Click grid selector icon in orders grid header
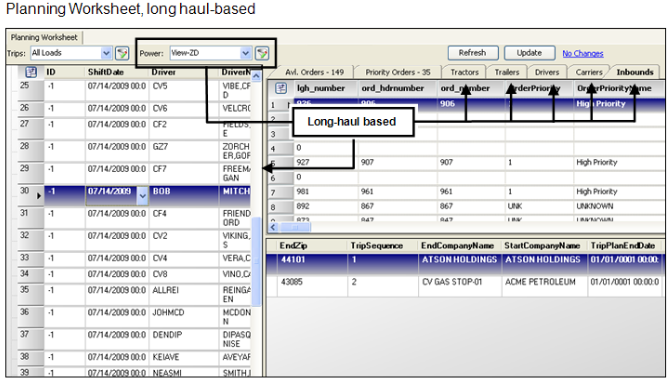671x380 pixels. [x=281, y=88]
